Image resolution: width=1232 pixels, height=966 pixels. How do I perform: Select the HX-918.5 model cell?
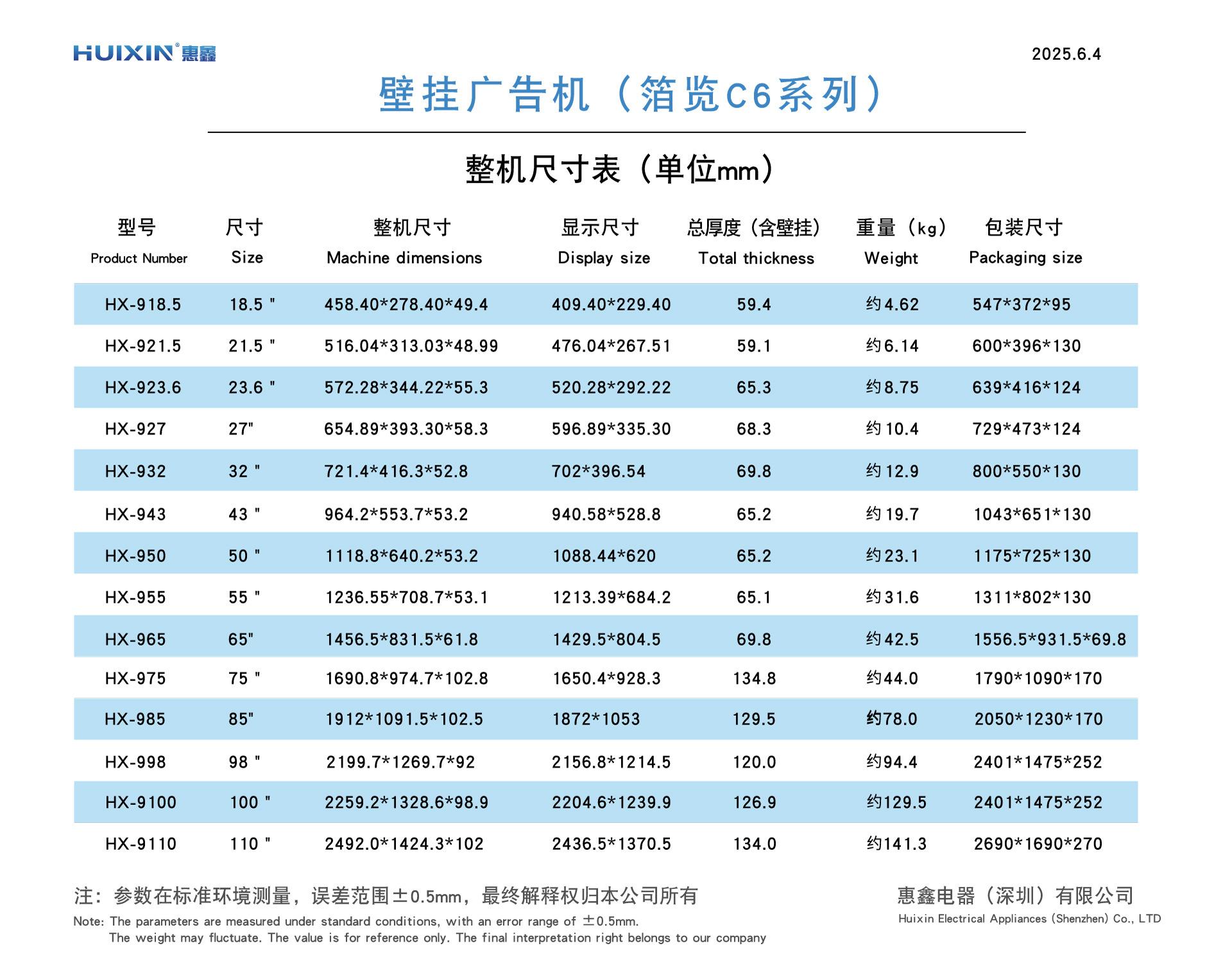coord(143,304)
